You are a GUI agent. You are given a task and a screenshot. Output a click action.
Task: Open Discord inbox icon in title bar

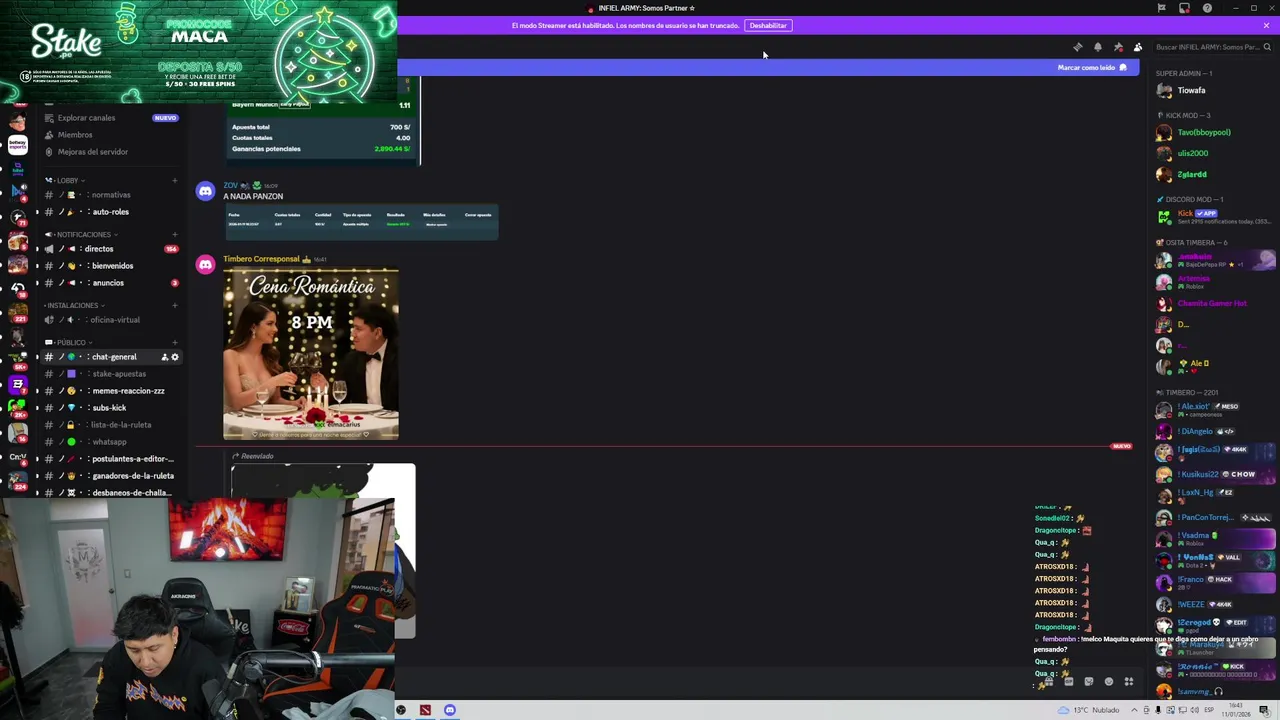point(1184,8)
